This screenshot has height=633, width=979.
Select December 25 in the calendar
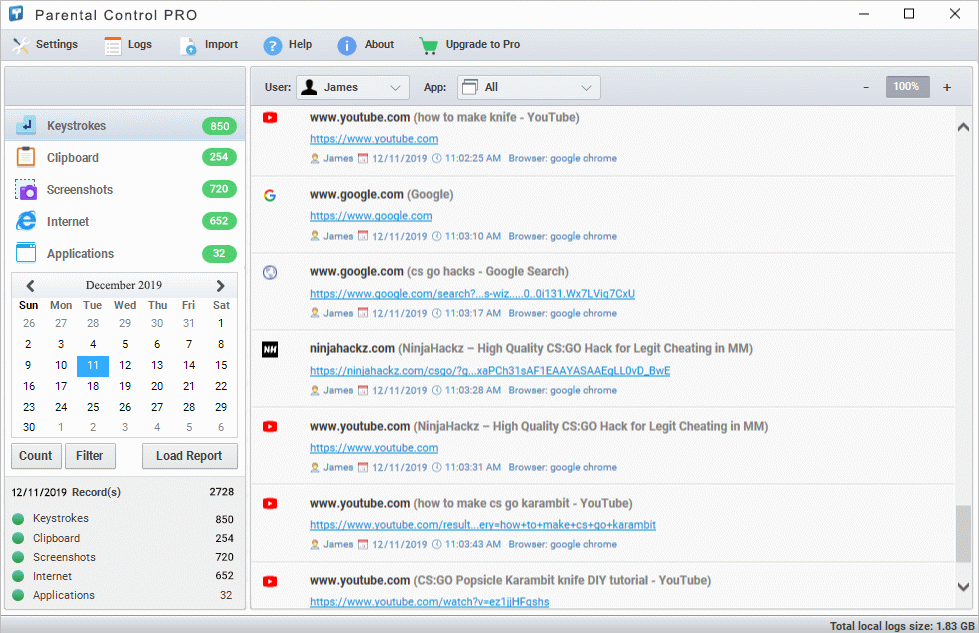click(93, 407)
